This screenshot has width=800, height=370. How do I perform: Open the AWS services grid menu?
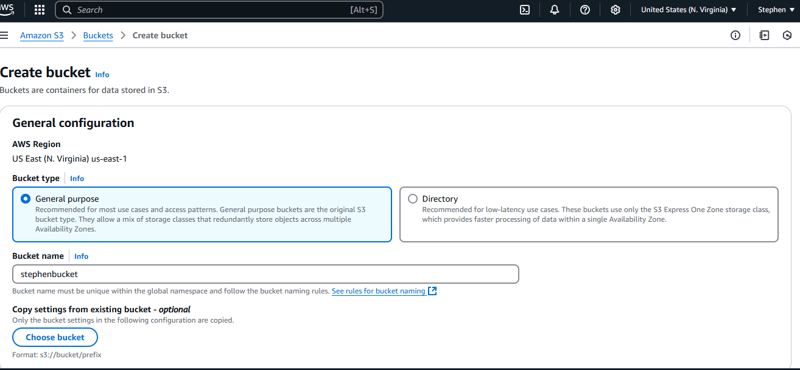click(x=39, y=10)
